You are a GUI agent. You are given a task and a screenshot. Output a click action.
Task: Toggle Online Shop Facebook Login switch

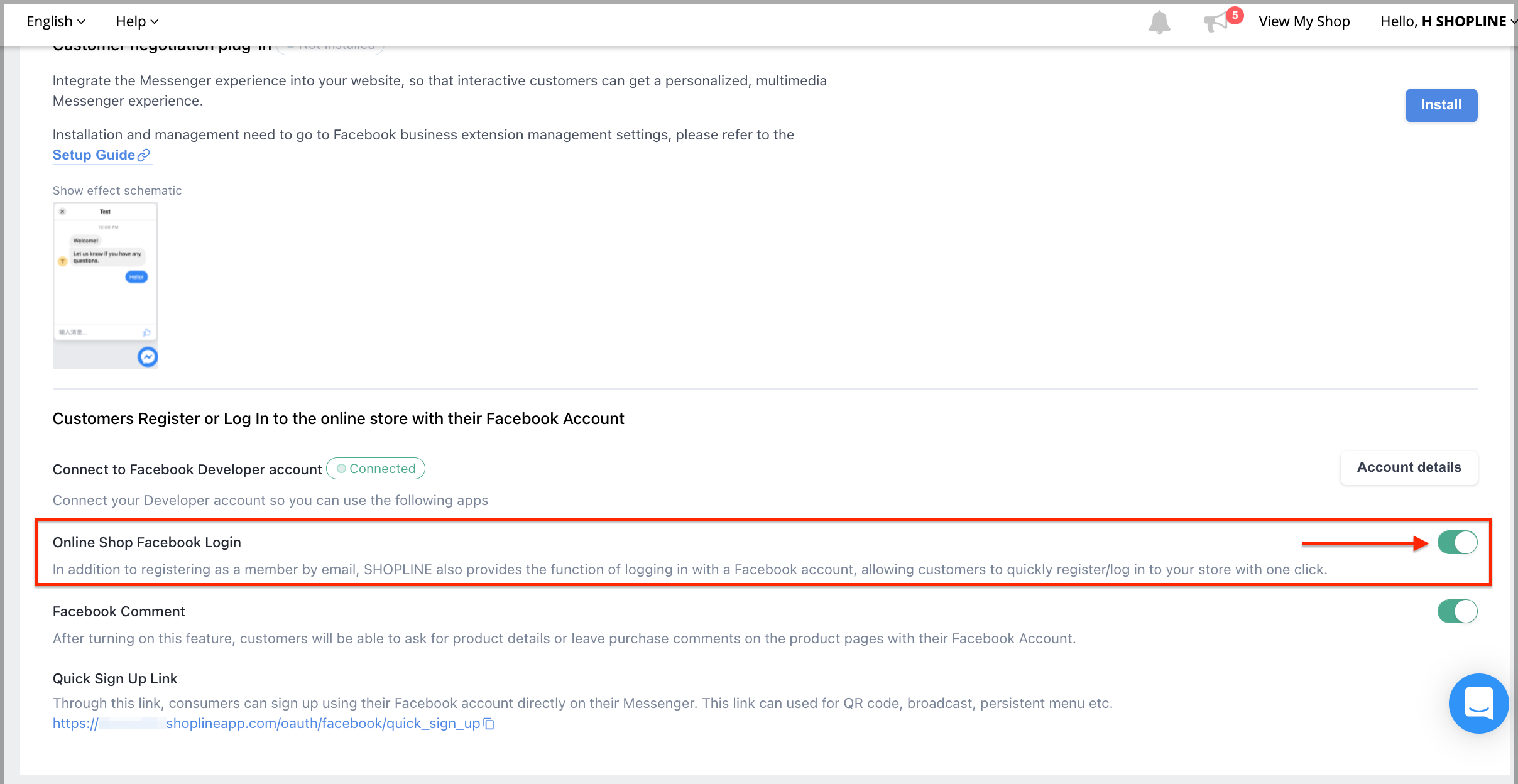(x=1457, y=542)
